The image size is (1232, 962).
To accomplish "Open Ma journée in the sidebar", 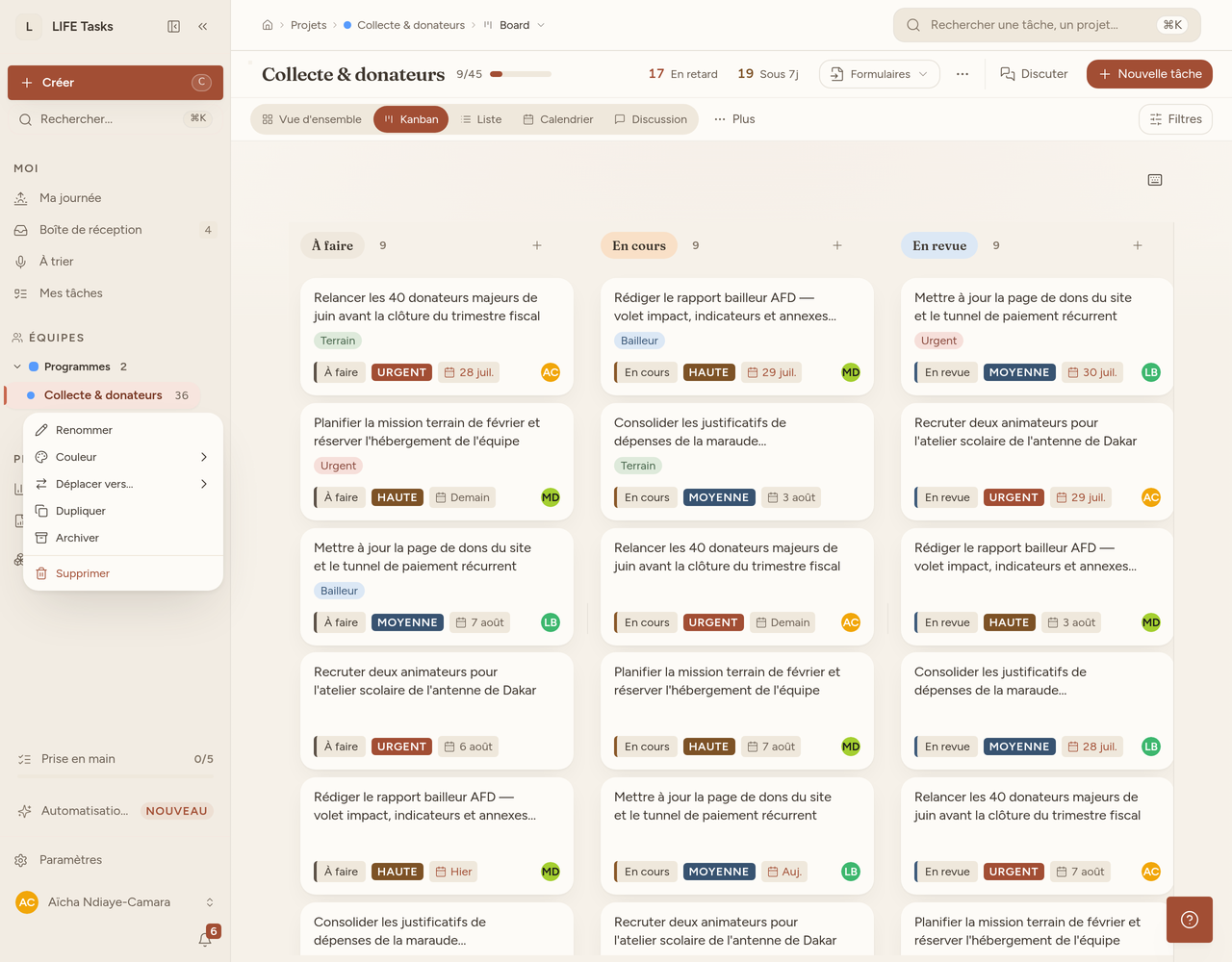I will [115, 198].
